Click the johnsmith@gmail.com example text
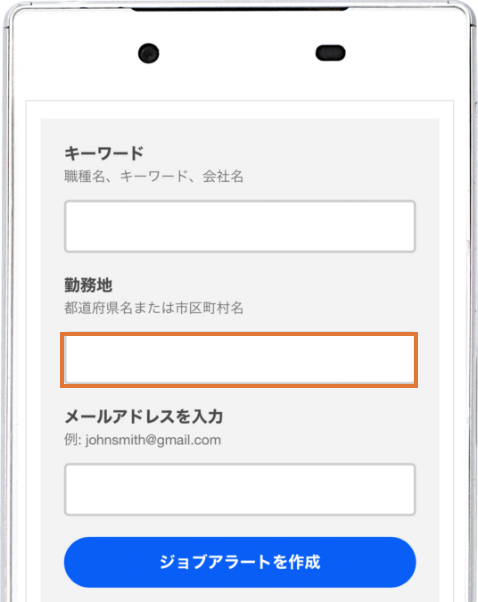Screen dimensions: 478x602 click(x=153, y=440)
